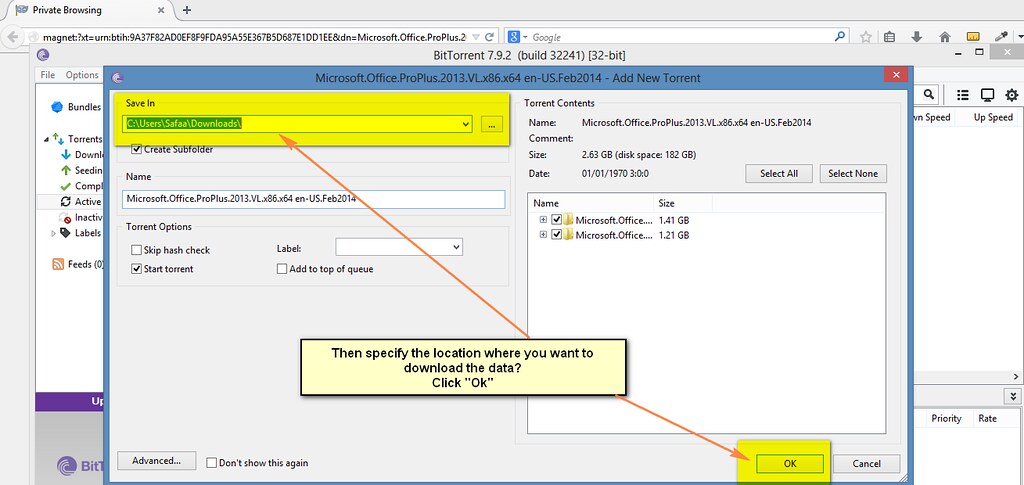Bookmark this page with the star icon
The height and width of the screenshot is (485, 1024).
pos(866,37)
